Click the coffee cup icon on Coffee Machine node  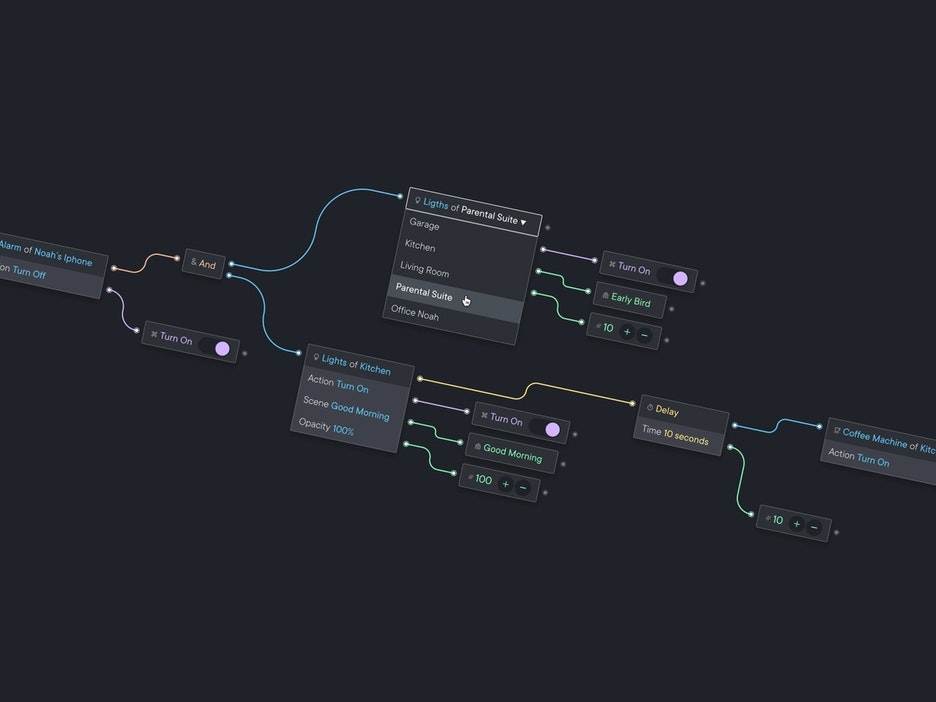point(837,430)
